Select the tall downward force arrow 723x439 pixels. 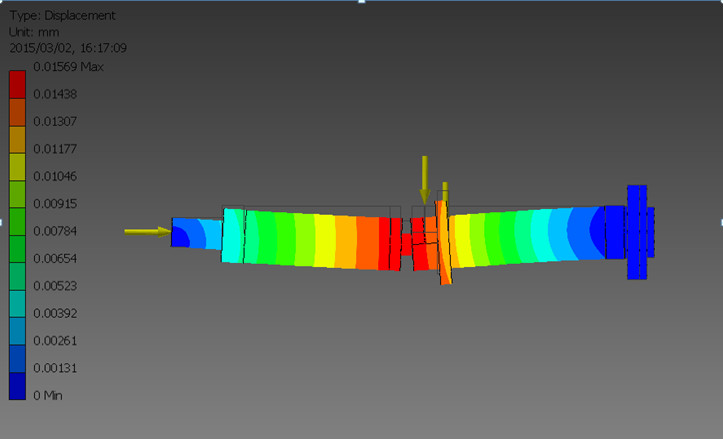(x=425, y=180)
